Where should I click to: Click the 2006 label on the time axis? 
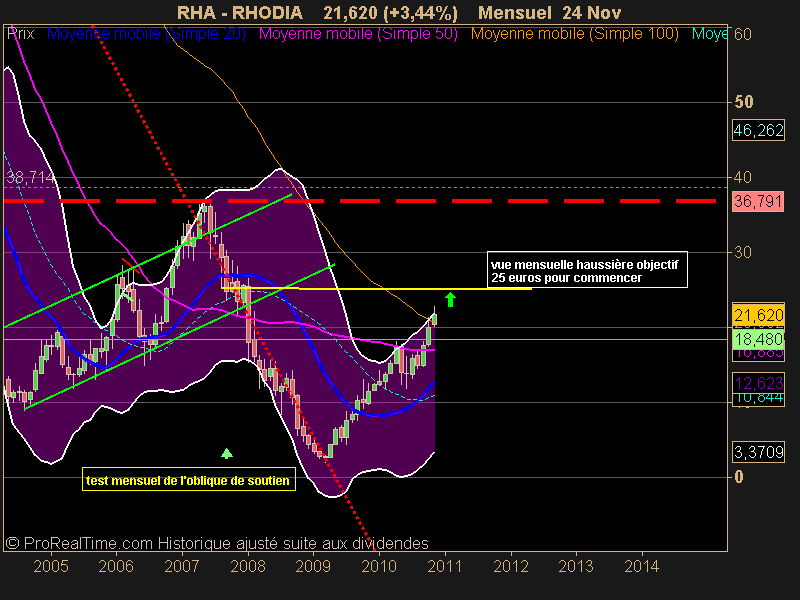(x=116, y=566)
